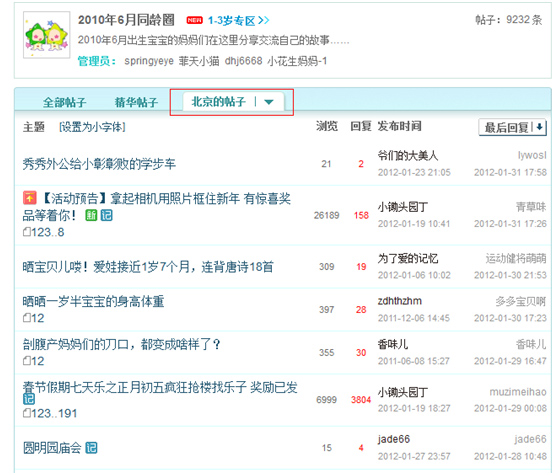Click the 浏览 column header
This screenshot has width=558, height=475.
click(x=327, y=126)
